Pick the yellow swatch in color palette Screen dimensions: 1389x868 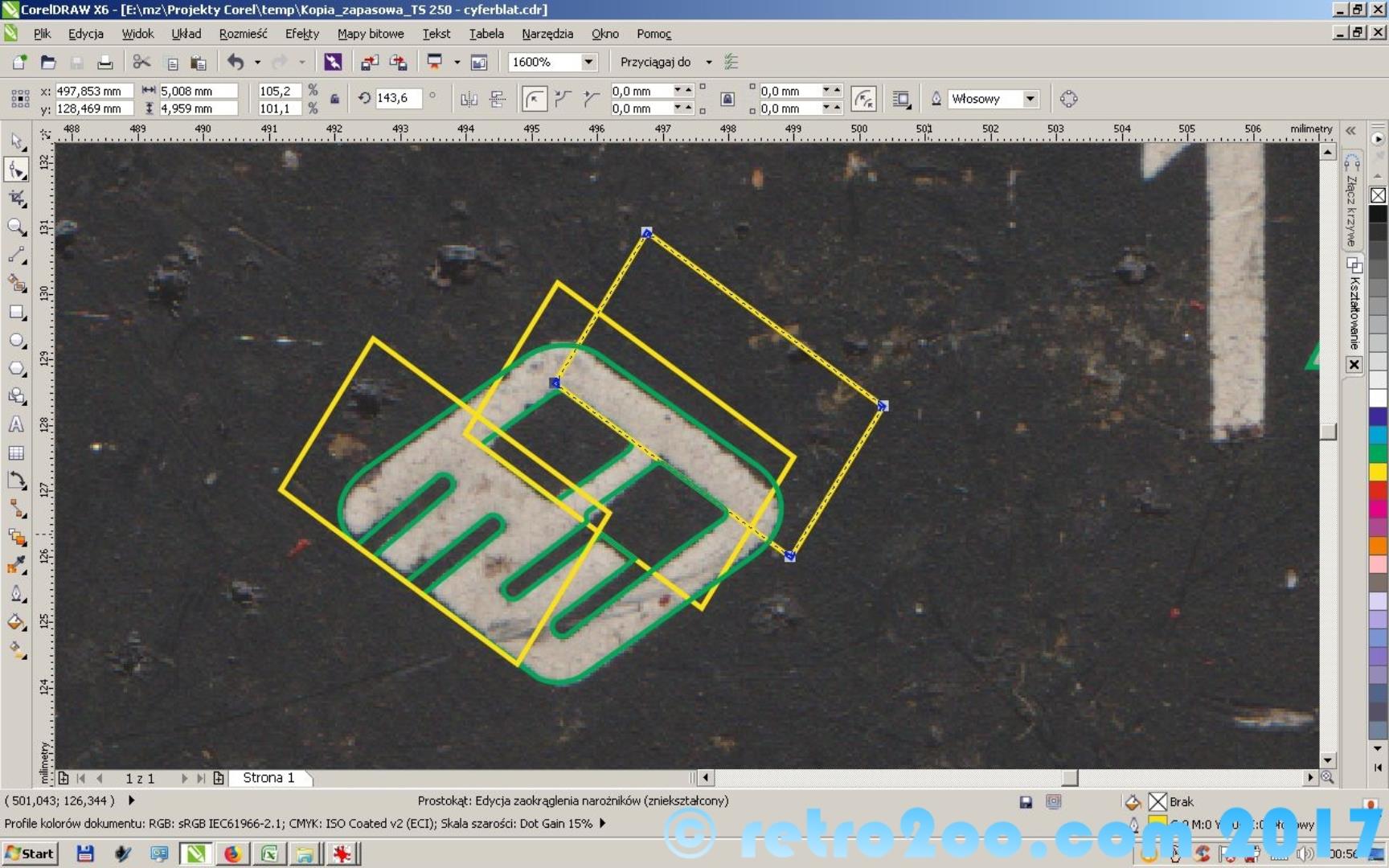(1378, 472)
